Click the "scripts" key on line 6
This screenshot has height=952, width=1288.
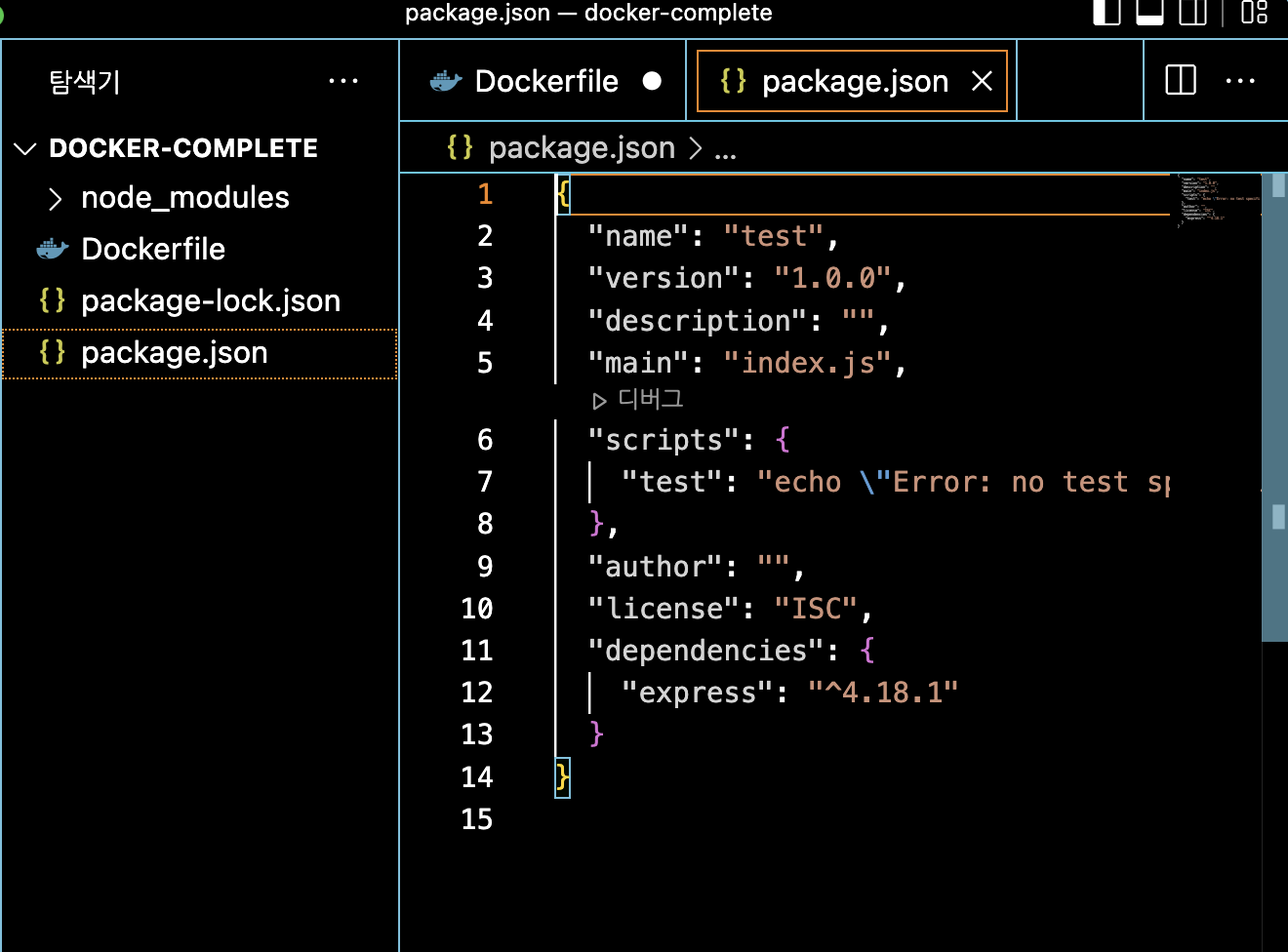click(x=664, y=440)
